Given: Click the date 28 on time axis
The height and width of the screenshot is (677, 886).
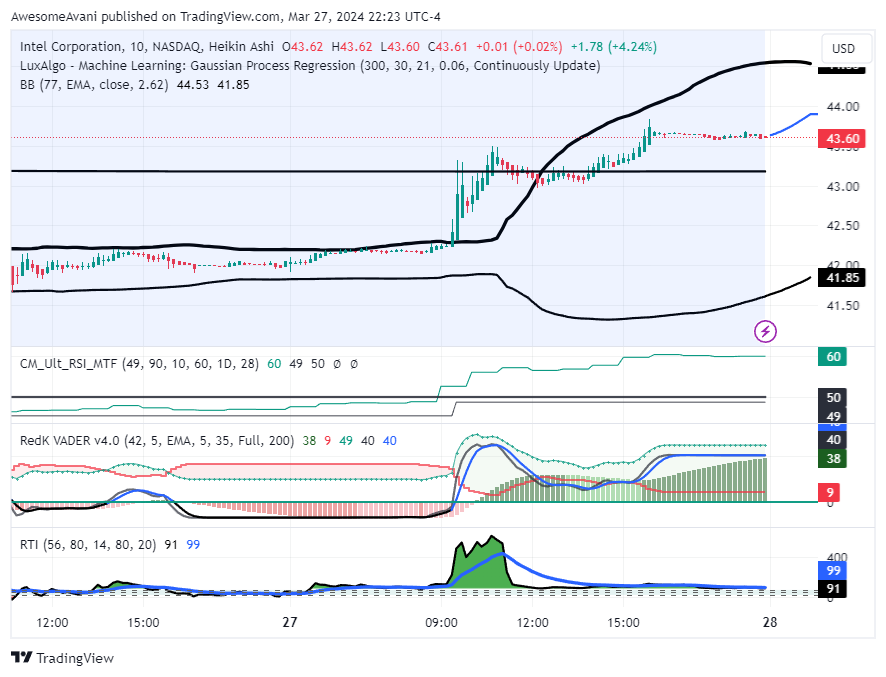Looking at the screenshot, I should pyautogui.click(x=770, y=622).
